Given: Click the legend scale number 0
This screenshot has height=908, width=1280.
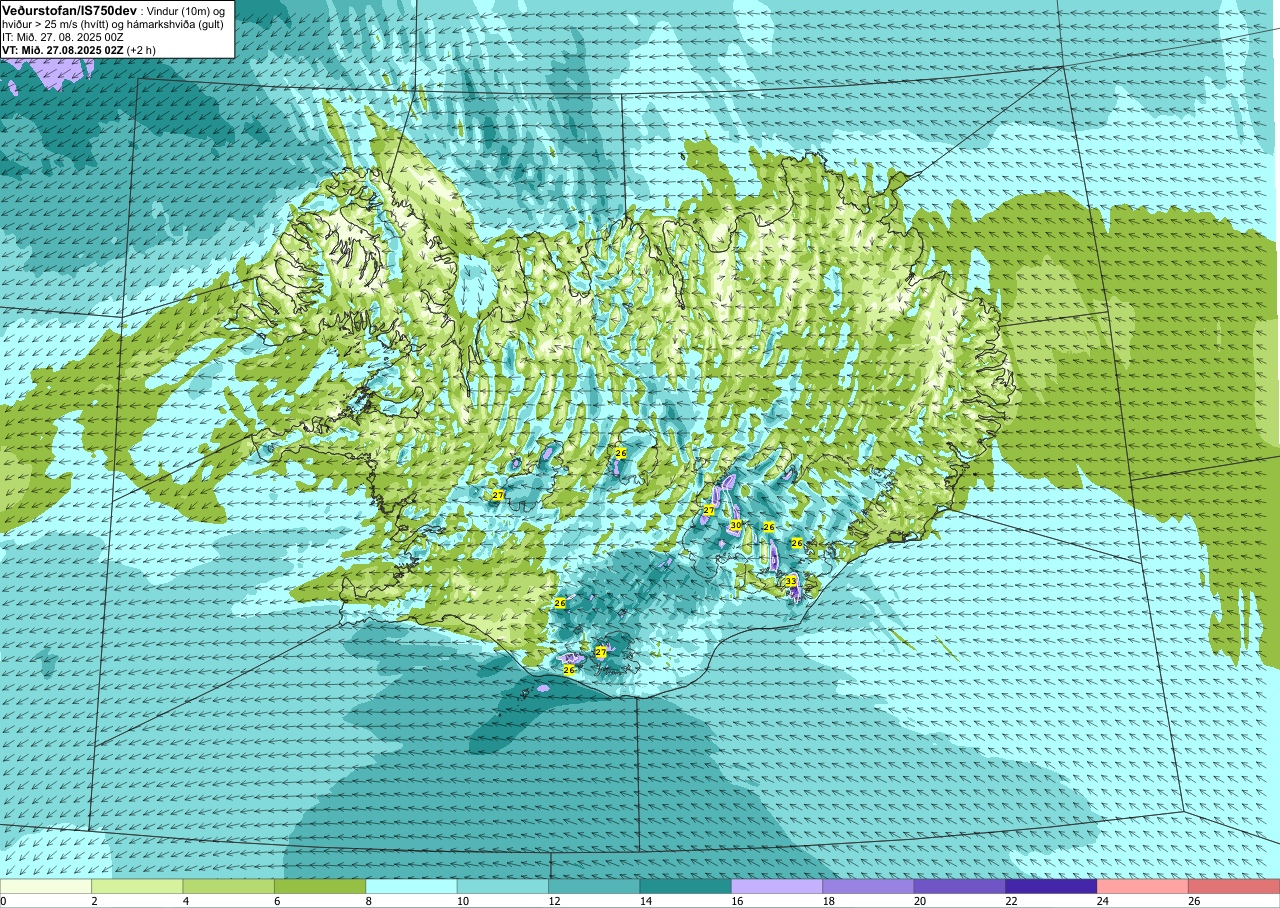Looking at the screenshot, I should 3,901.
